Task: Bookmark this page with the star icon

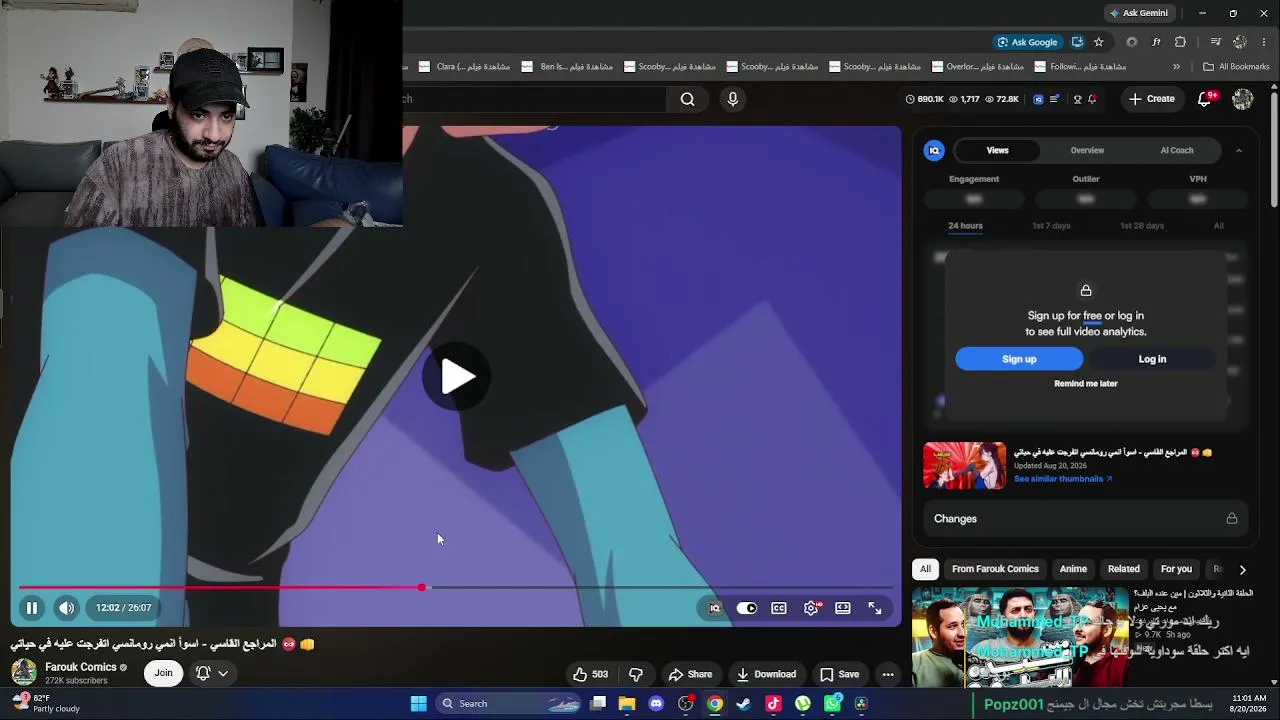Action: click(1099, 42)
